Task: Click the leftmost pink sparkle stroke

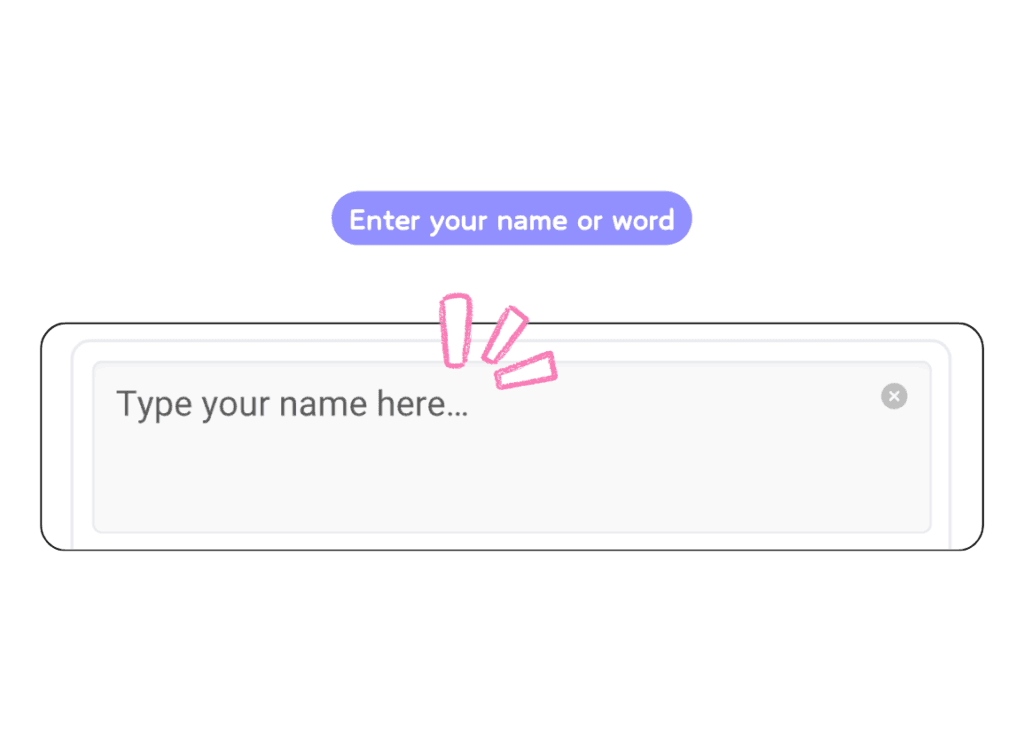Action: (456, 330)
